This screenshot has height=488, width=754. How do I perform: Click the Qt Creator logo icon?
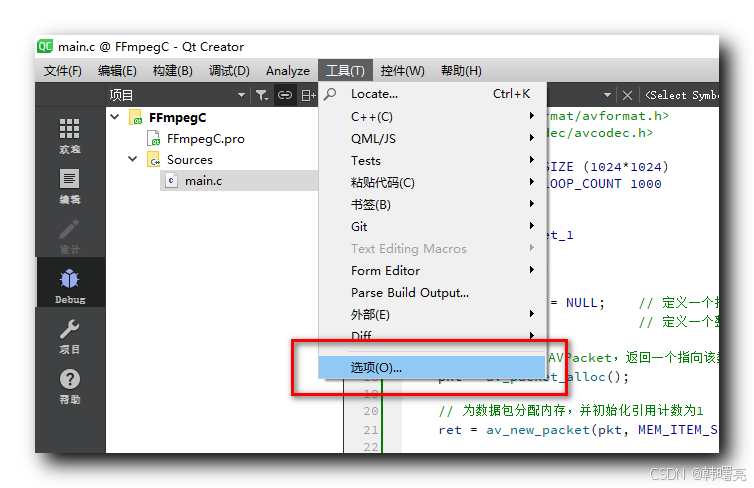click(x=45, y=46)
